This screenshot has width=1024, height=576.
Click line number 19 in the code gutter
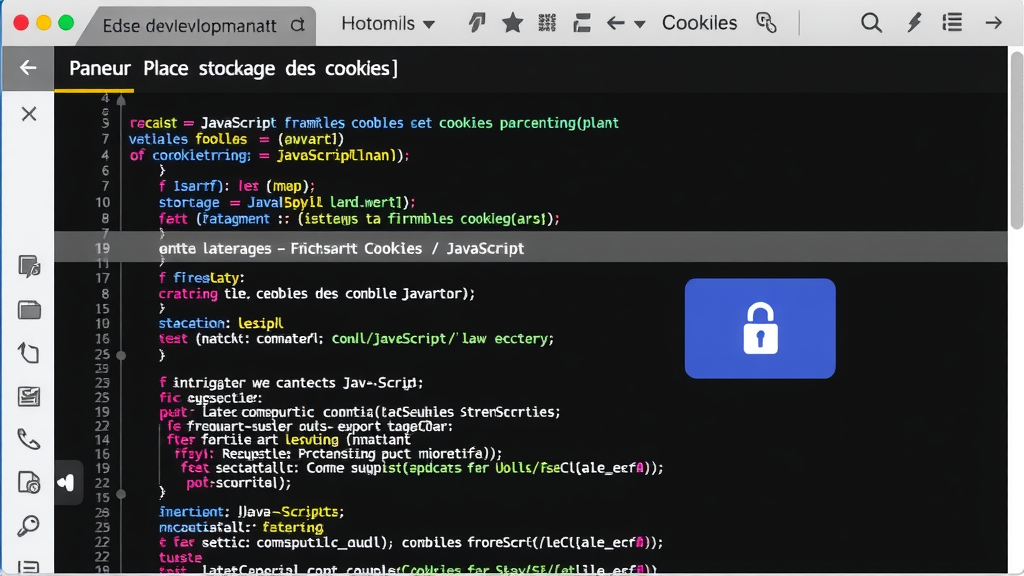[x=105, y=248]
